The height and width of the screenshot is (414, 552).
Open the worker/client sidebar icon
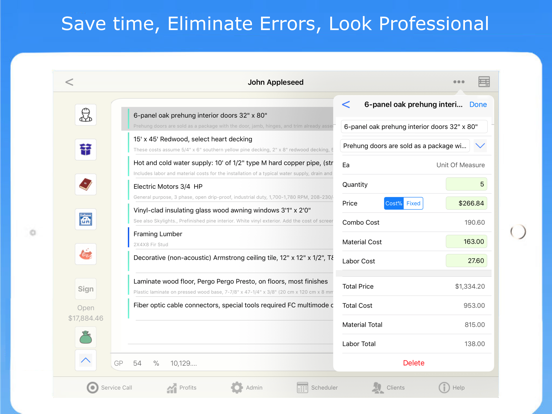click(x=86, y=115)
